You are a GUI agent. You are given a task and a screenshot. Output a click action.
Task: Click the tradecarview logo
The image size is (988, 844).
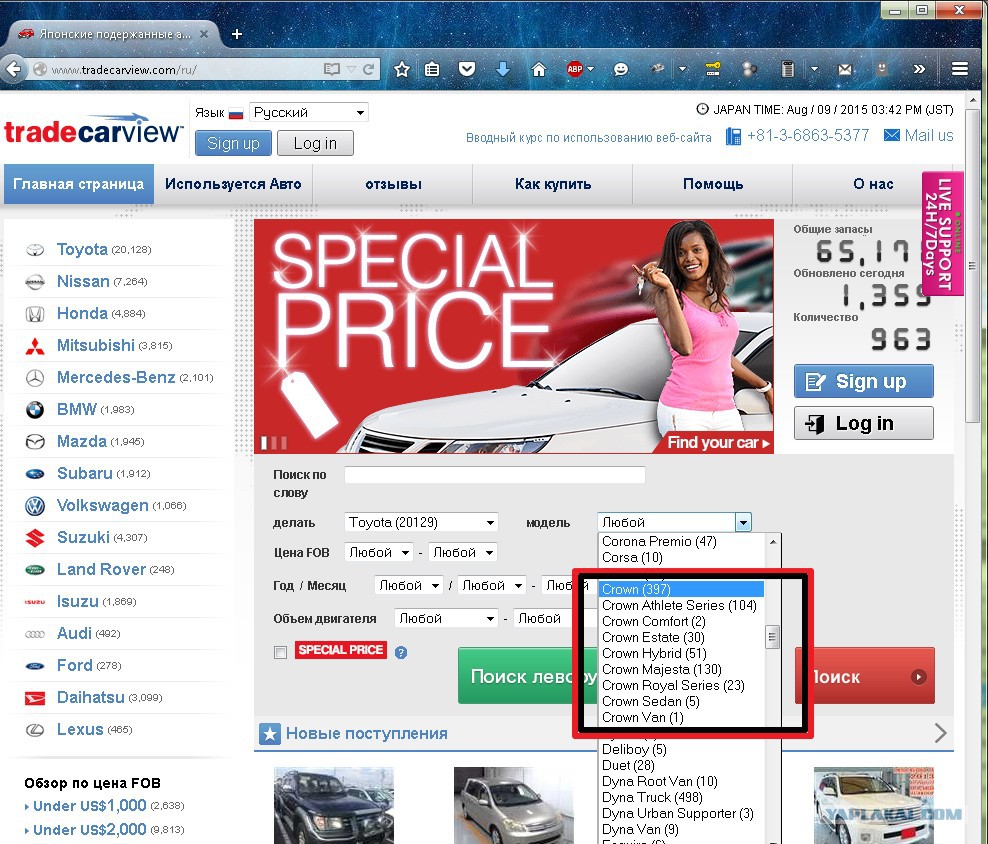[x=93, y=130]
